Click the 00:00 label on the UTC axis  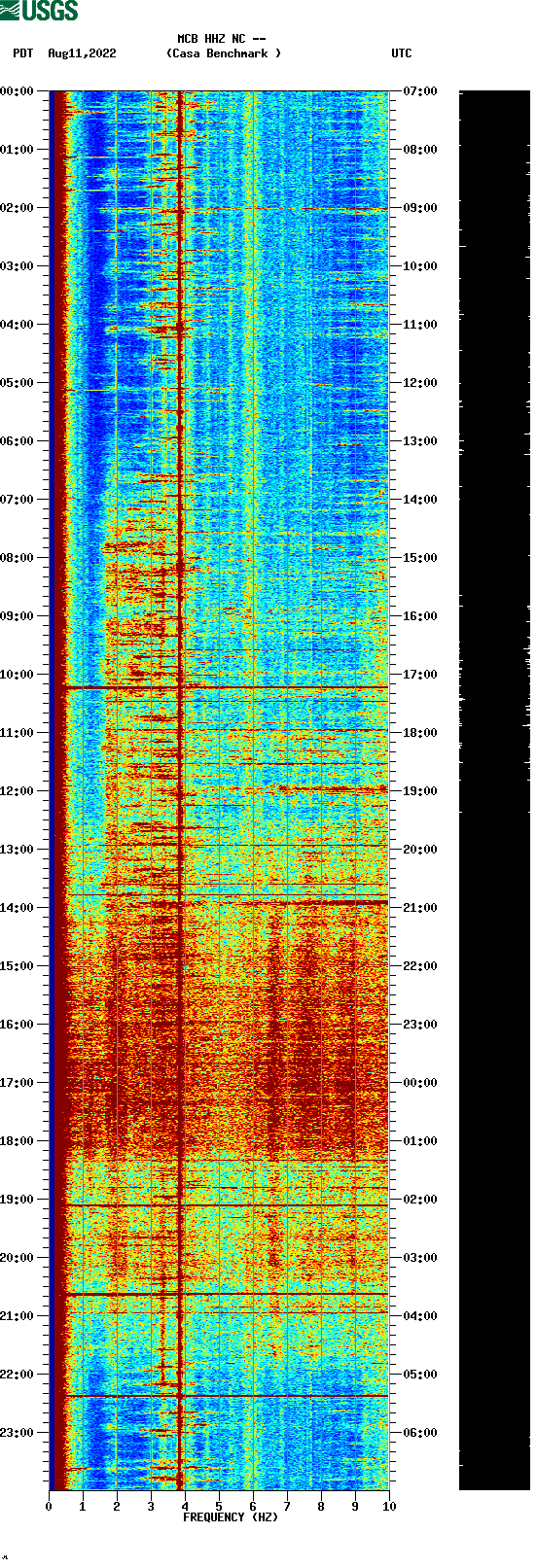(420, 1083)
